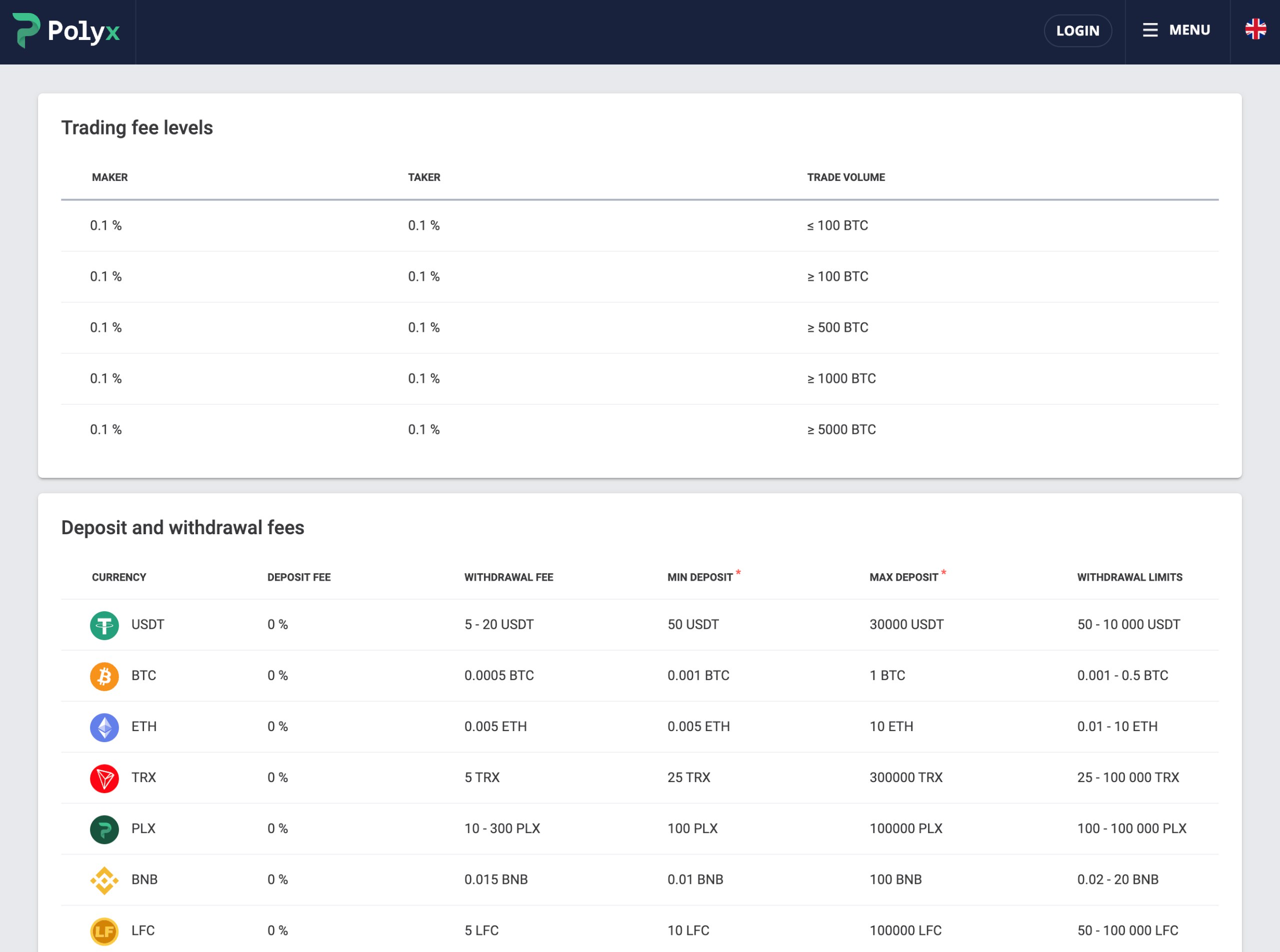
Task: Click the PLX token icon
Action: (104, 829)
